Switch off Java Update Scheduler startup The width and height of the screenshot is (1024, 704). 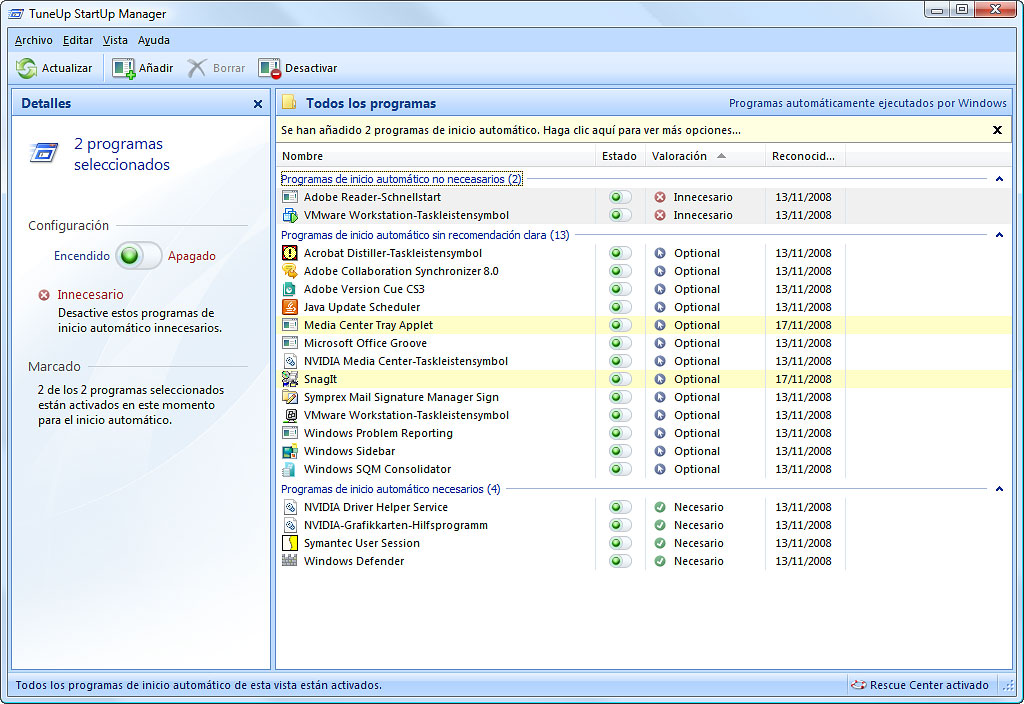(x=620, y=307)
